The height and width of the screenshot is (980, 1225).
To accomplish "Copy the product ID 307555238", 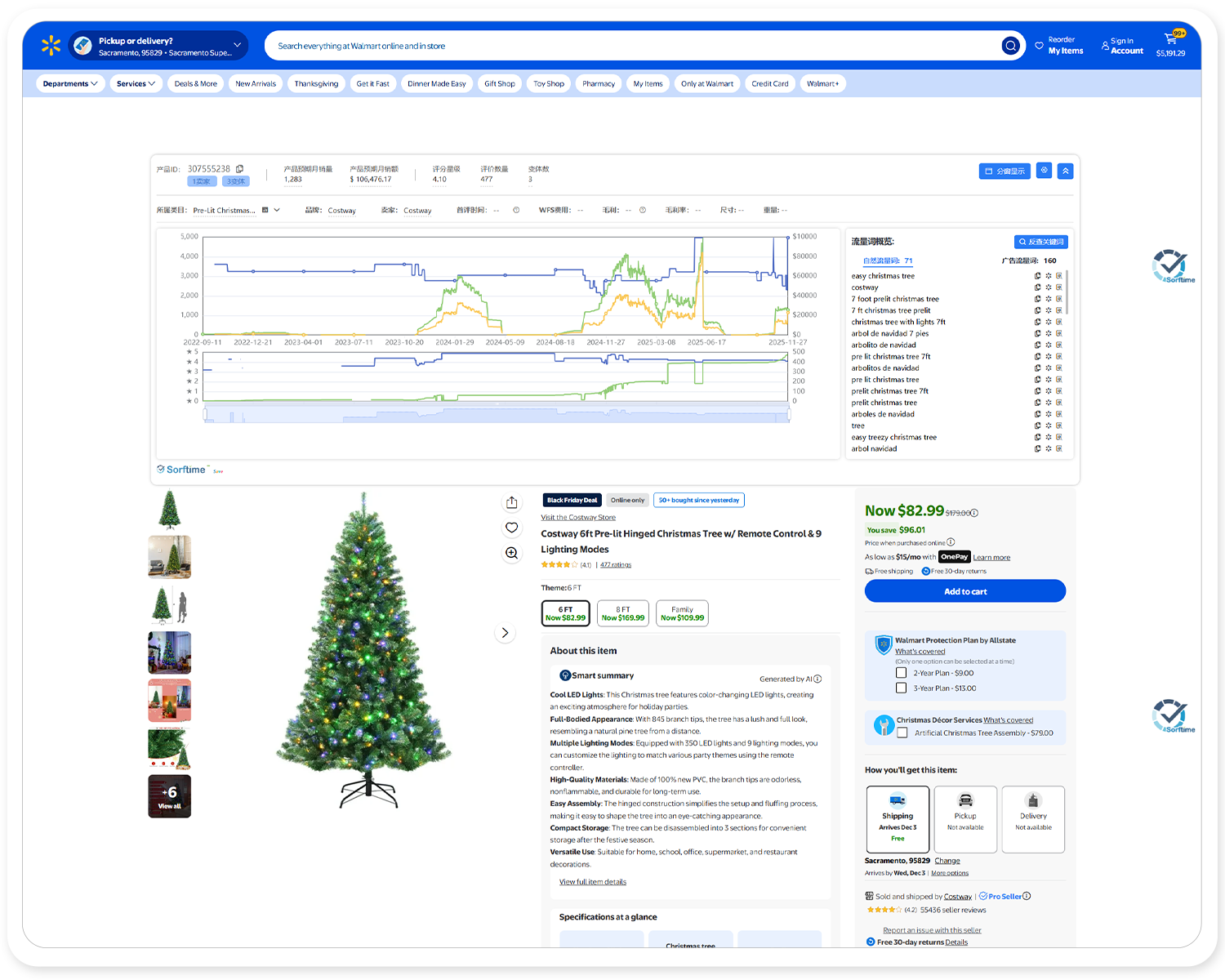I will click(239, 169).
